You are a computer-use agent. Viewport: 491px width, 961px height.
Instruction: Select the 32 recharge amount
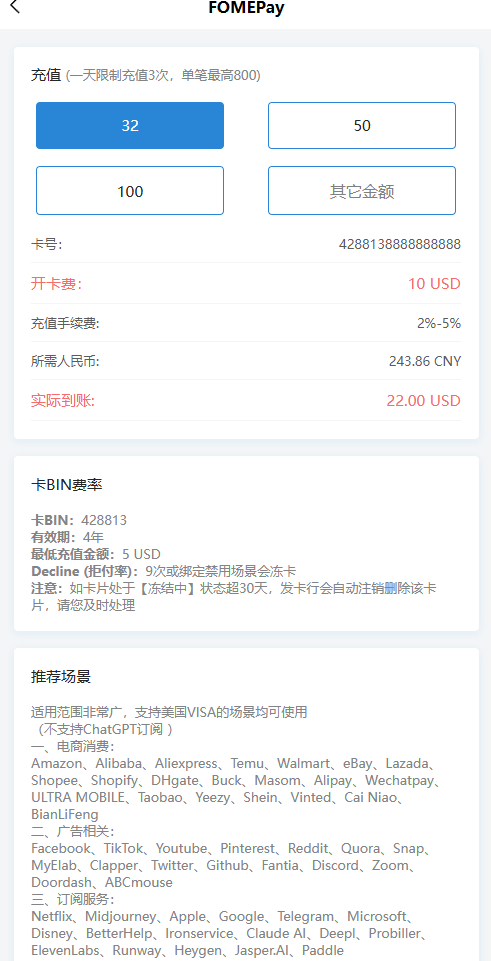130,126
